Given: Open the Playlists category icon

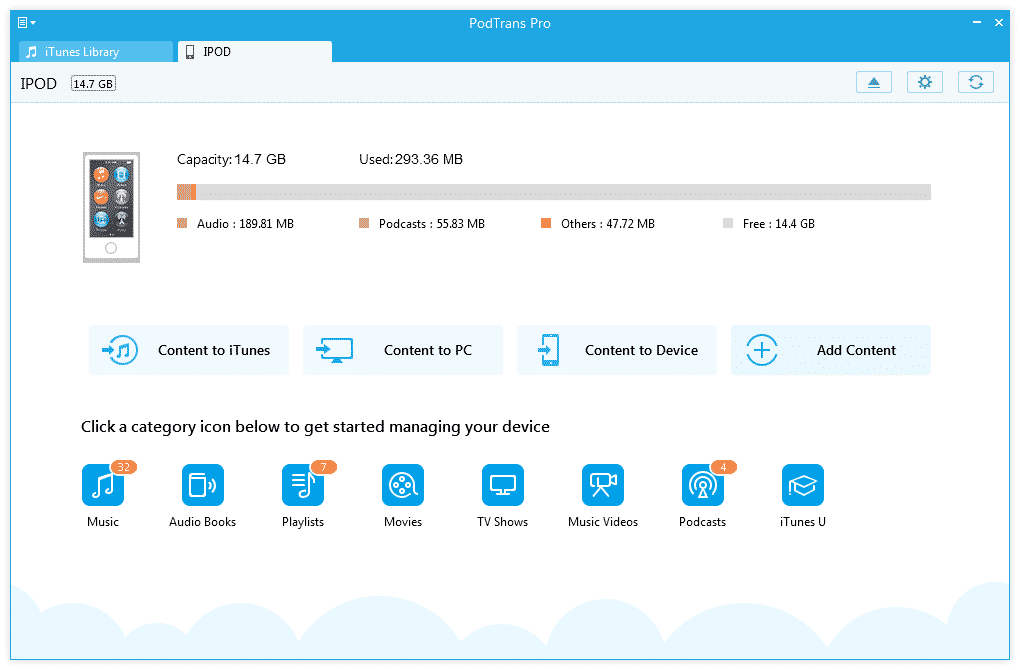Looking at the screenshot, I should 302,486.
